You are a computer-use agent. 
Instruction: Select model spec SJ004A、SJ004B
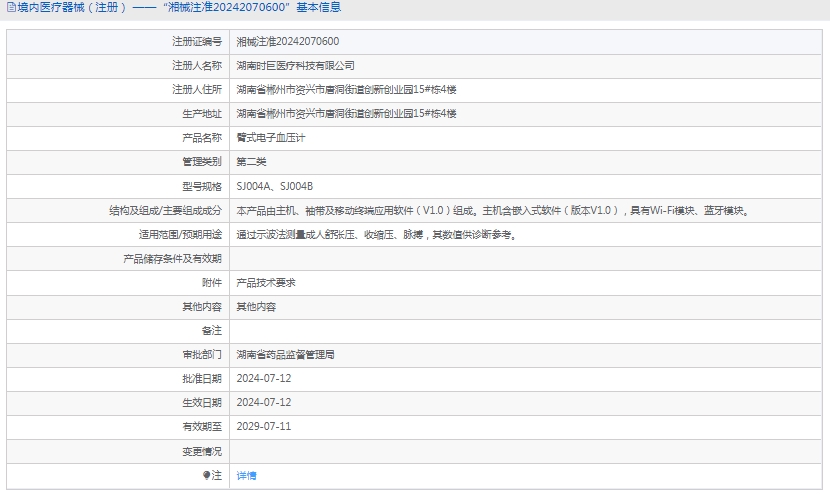(274, 186)
